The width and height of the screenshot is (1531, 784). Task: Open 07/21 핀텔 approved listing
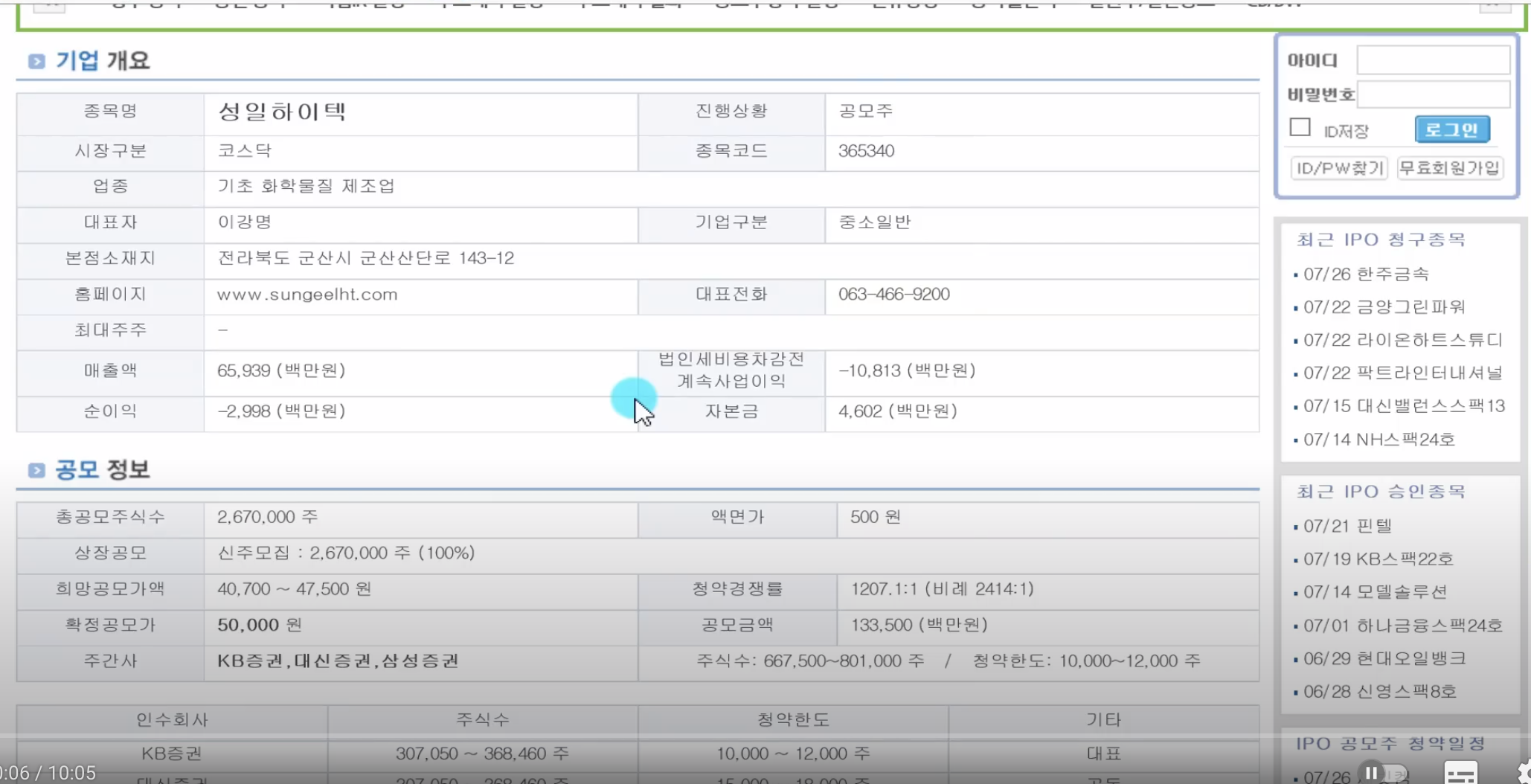coord(1347,526)
